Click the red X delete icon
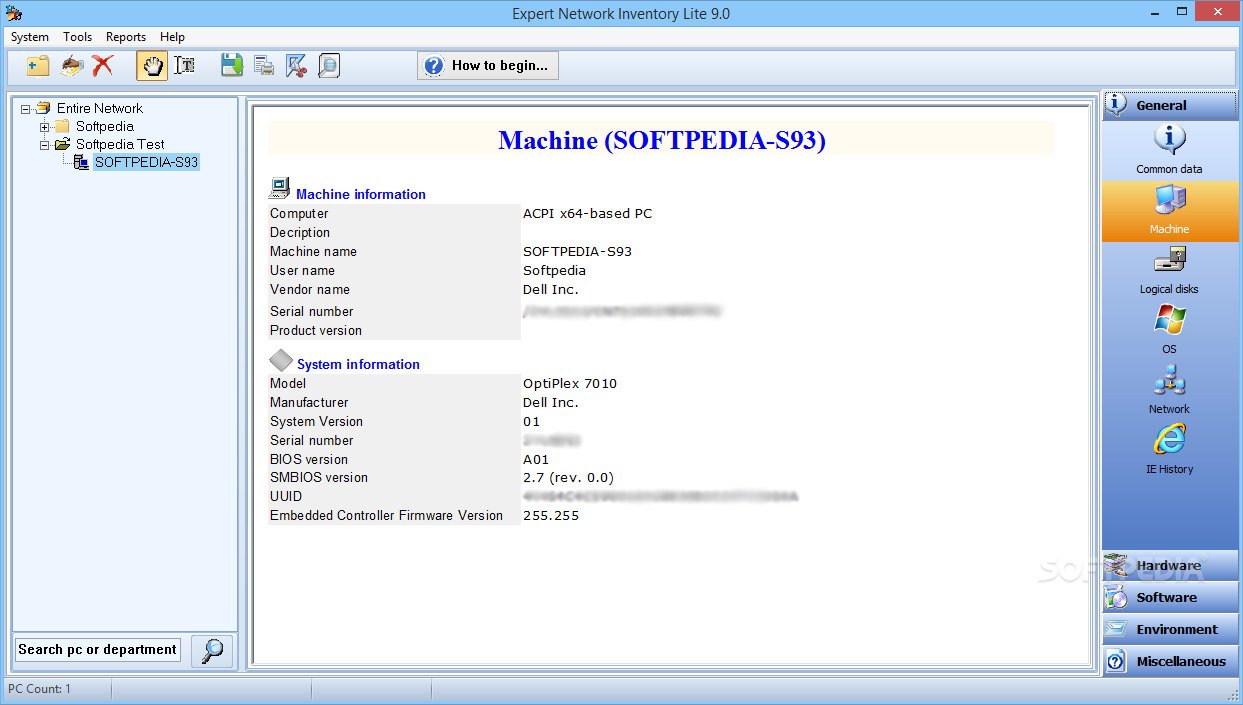 pos(102,66)
